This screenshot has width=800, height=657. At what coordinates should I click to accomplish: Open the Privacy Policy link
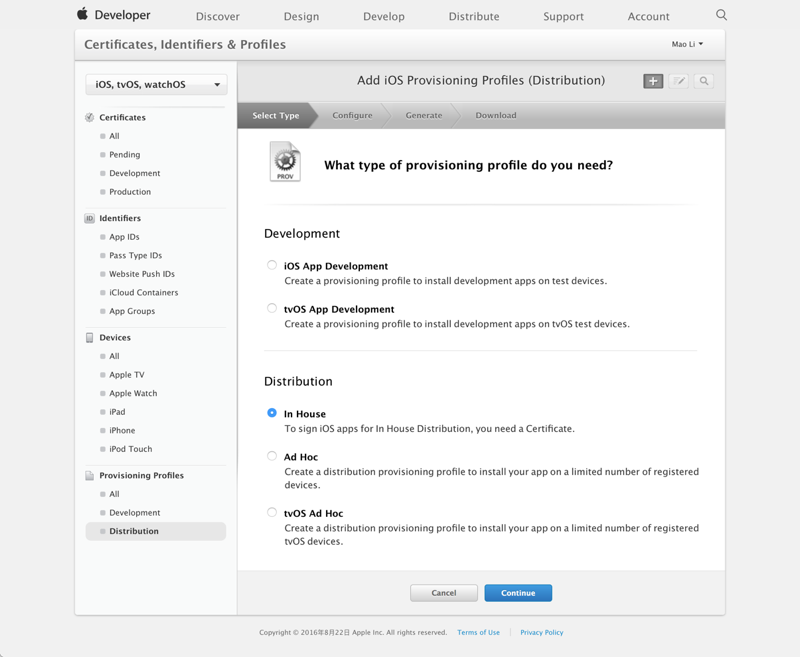click(542, 633)
